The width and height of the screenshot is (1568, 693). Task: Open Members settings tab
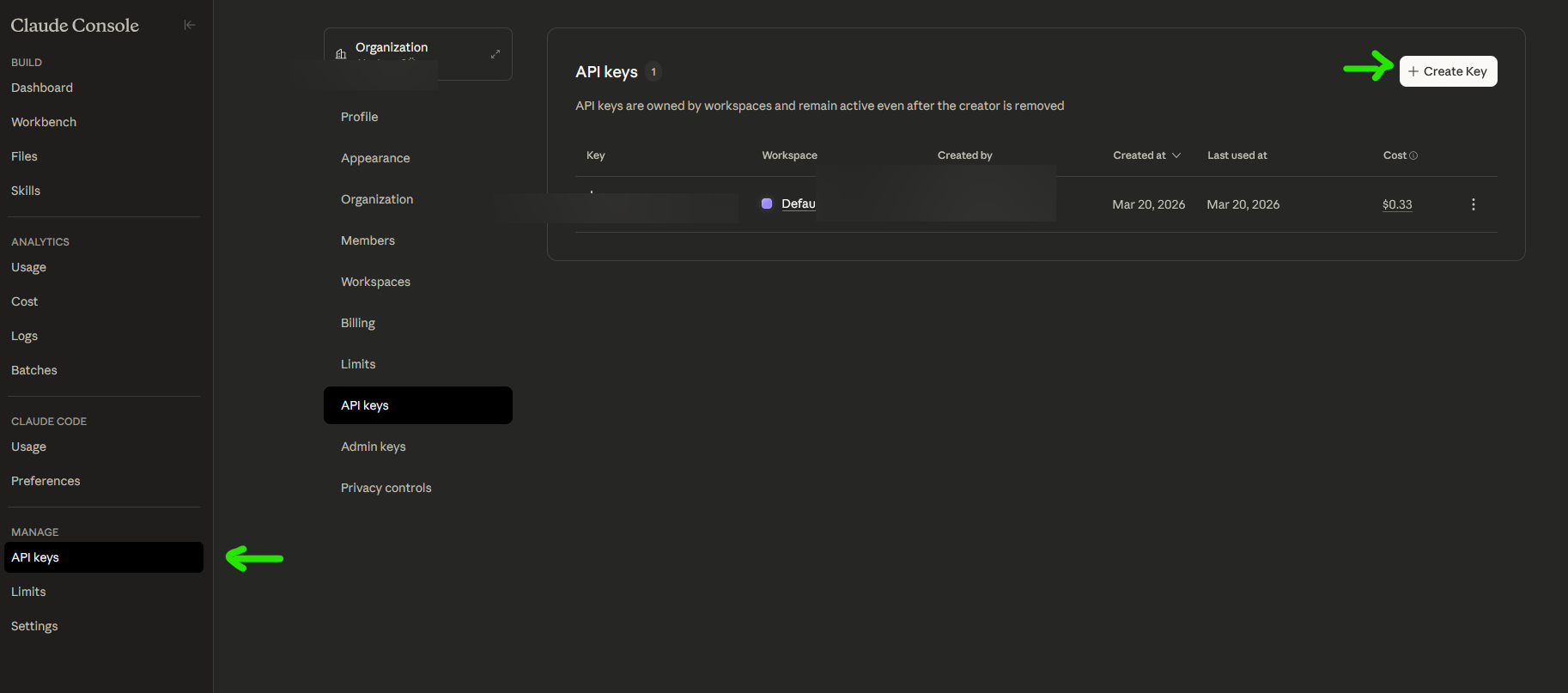click(368, 240)
